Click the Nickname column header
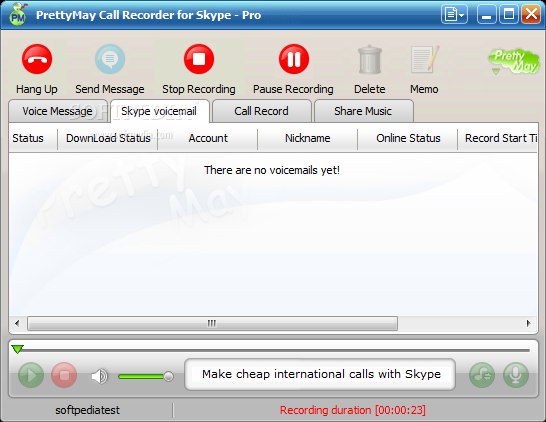The image size is (546, 422). pyautogui.click(x=308, y=138)
